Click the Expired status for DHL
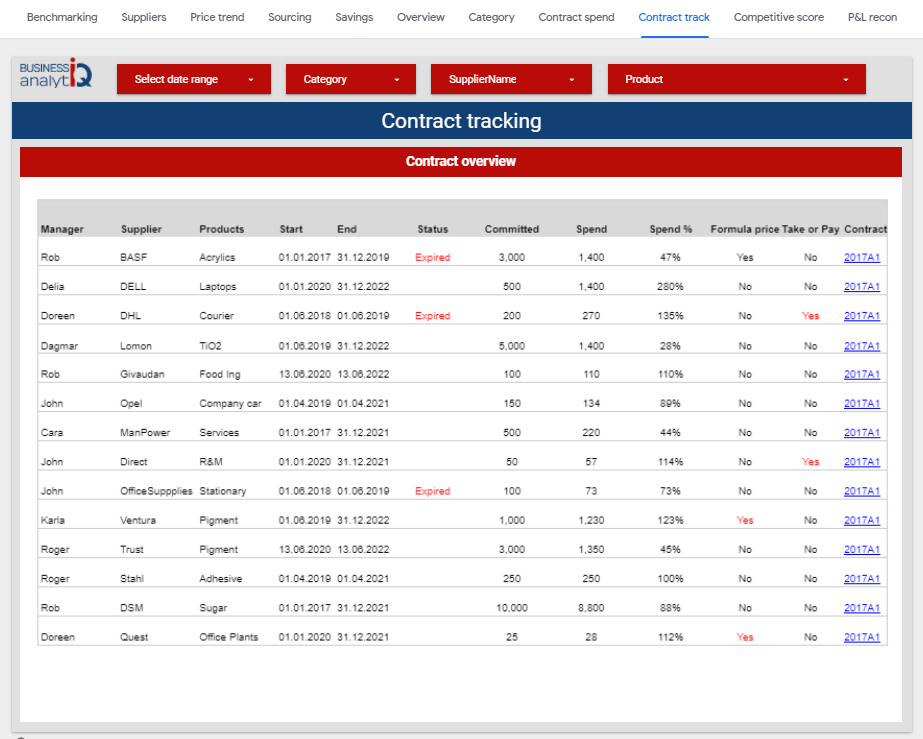The width and height of the screenshot is (923, 739). tap(433, 316)
